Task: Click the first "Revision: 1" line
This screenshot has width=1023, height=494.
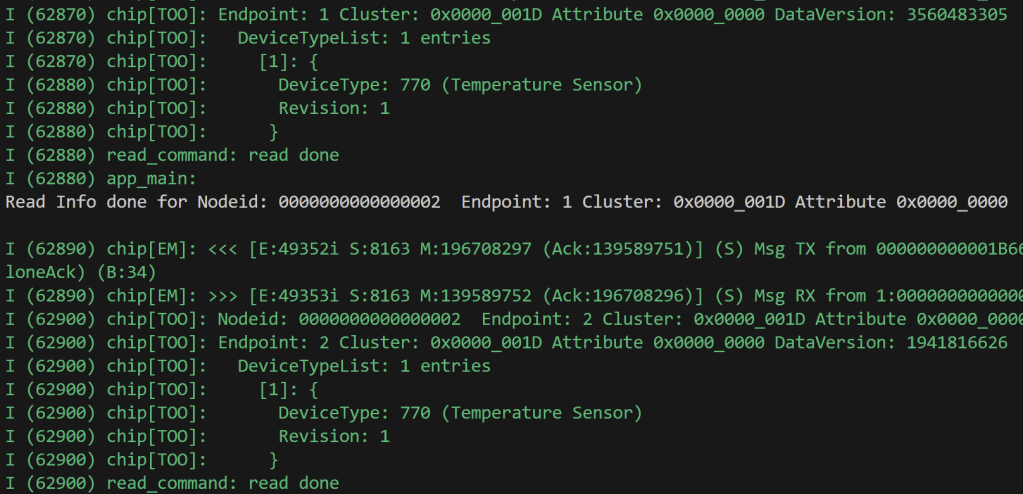Action: 334,108
